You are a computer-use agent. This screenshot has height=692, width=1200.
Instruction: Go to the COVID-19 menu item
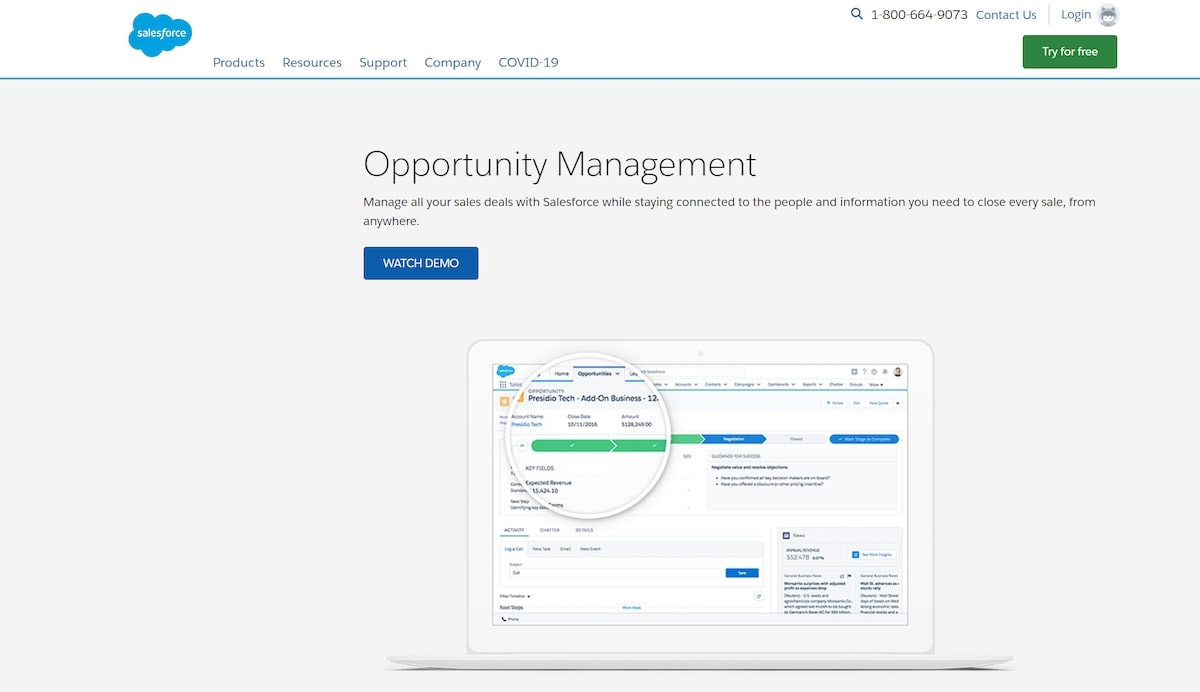(x=528, y=62)
